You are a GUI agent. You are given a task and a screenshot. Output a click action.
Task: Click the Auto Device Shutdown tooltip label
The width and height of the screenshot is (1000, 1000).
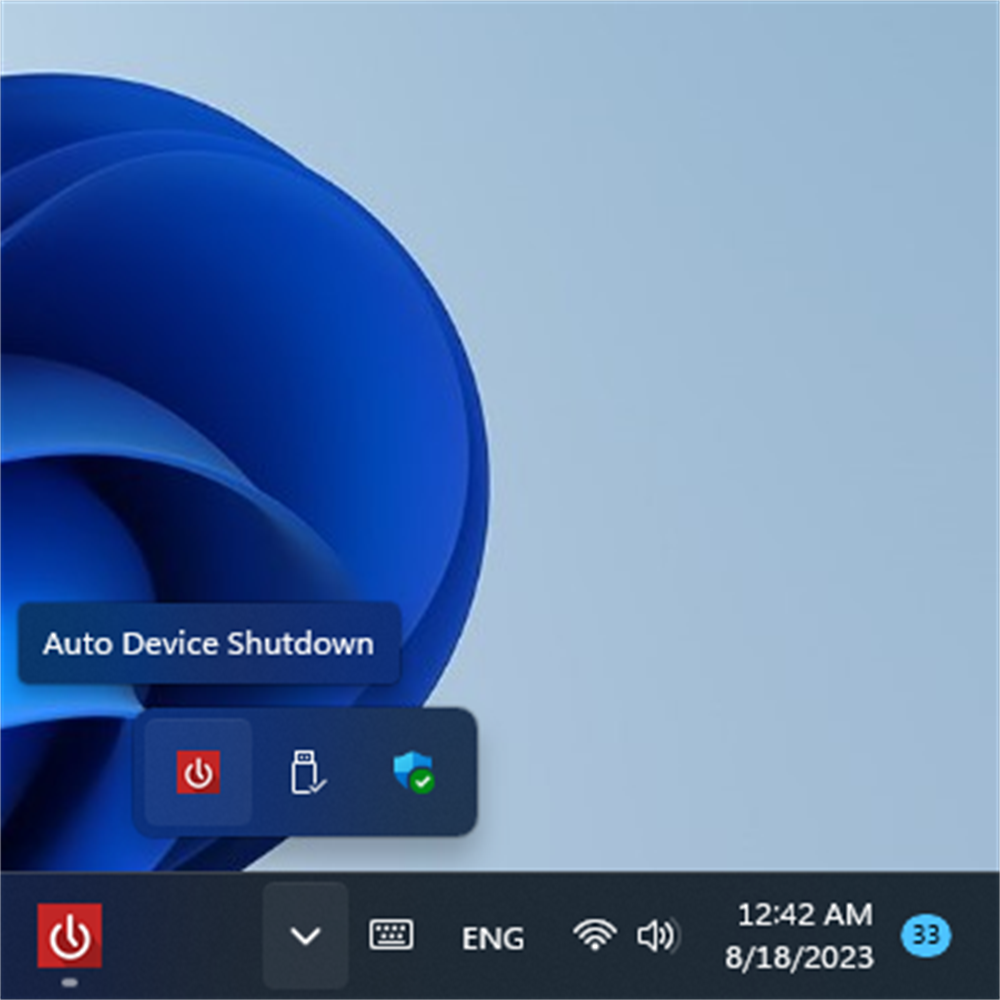pos(208,644)
